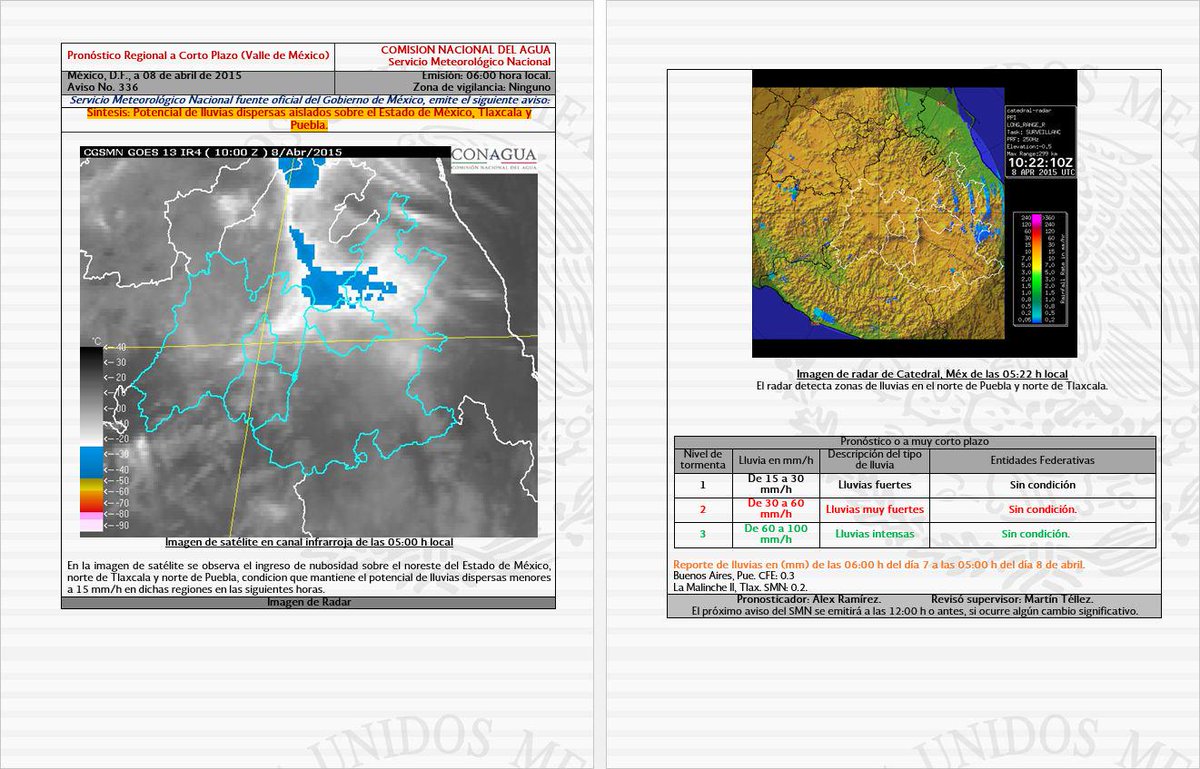The image size is (1200, 769).
Task: Select the title "Pronóstico Regional a Corto Plazo (Valle de México)"
Action: pos(196,56)
